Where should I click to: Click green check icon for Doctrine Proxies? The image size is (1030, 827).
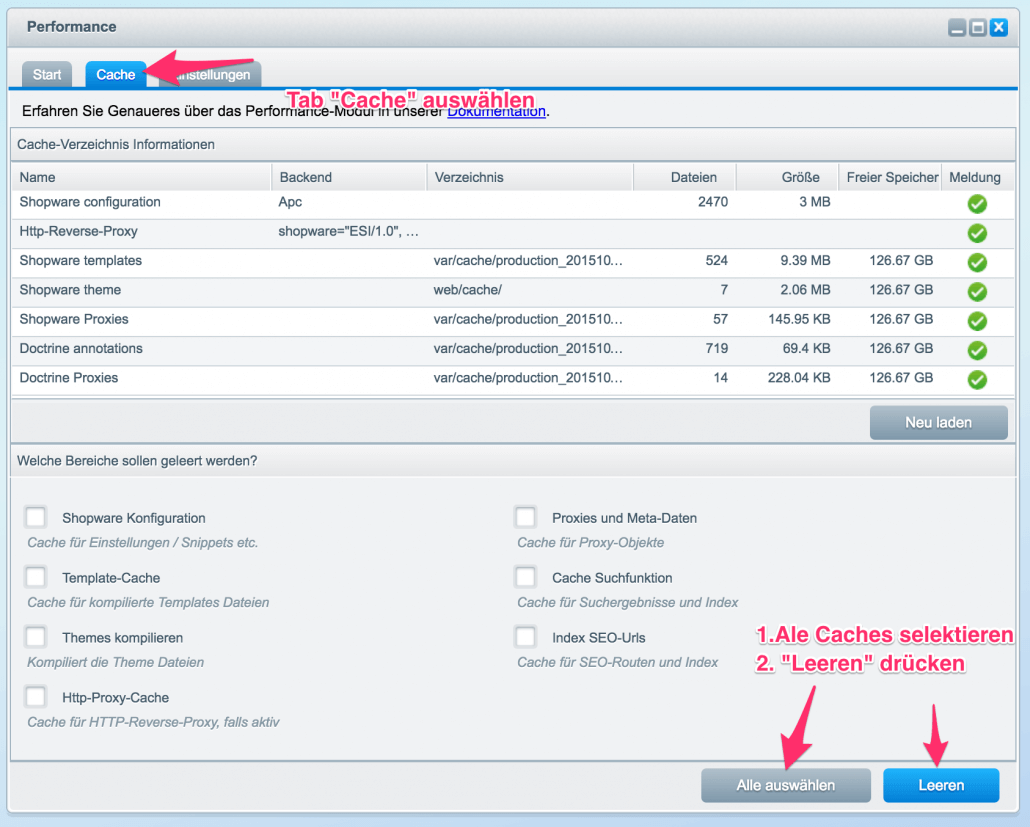tap(977, 379)
